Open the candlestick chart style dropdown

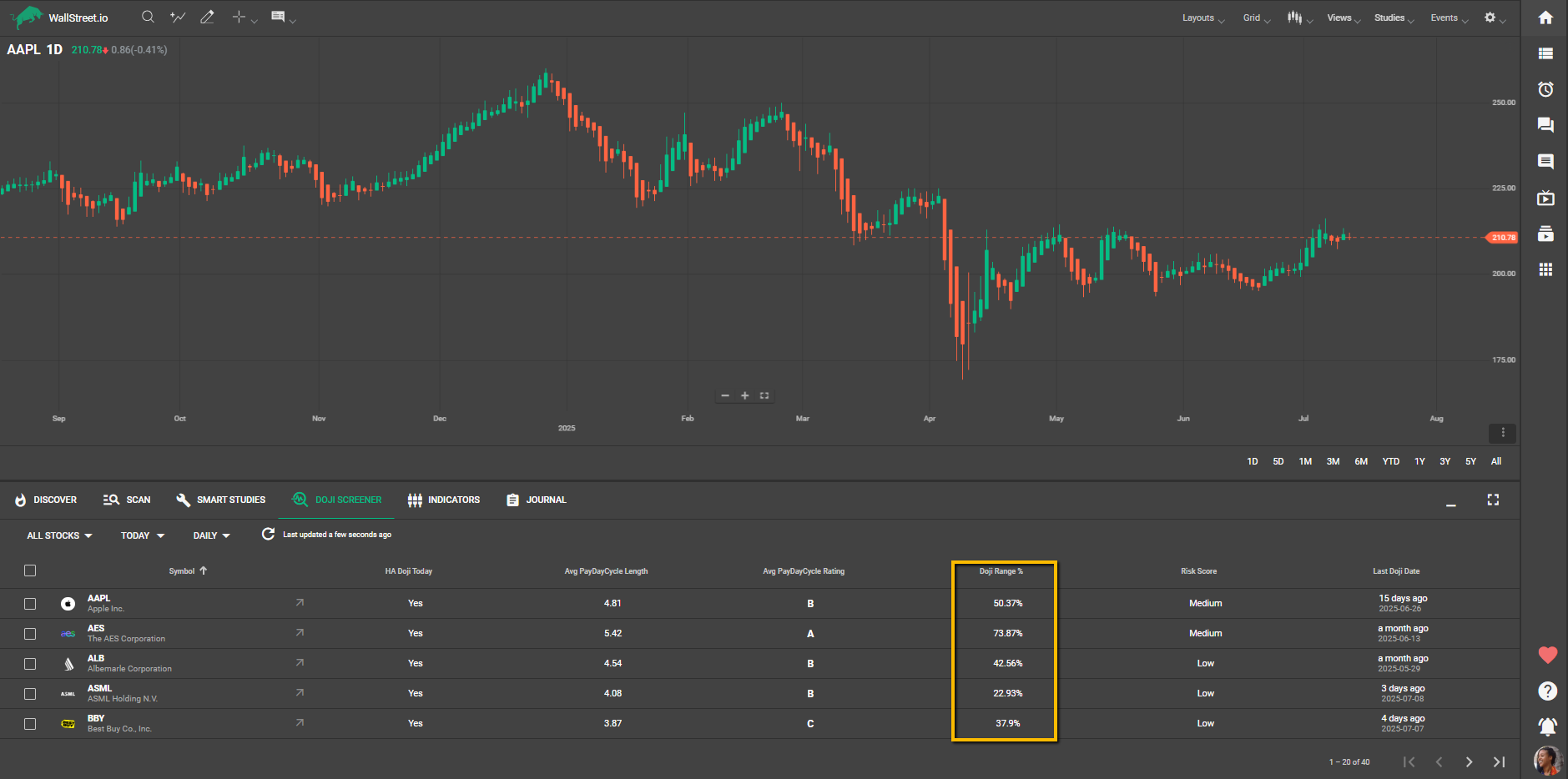click(x=1299, y=18)
